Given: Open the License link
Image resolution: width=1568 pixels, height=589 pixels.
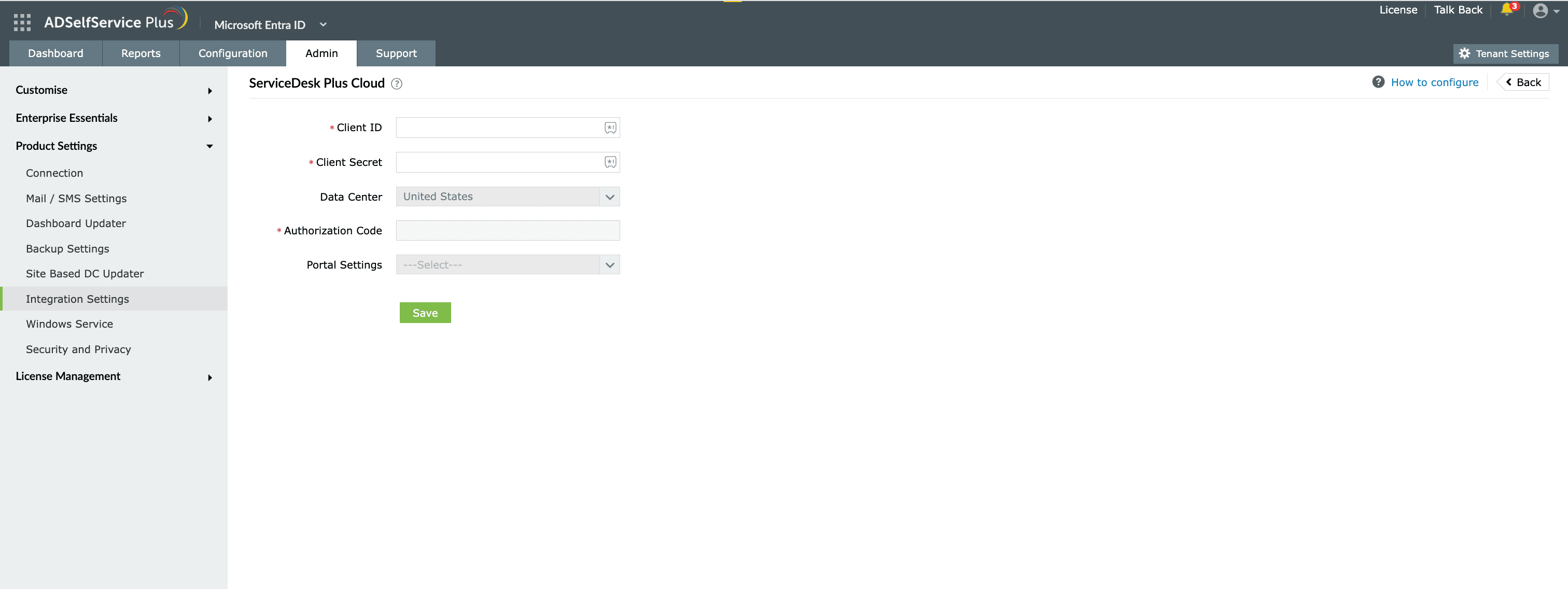Looking at the screenshot, I should point(1398,10).
